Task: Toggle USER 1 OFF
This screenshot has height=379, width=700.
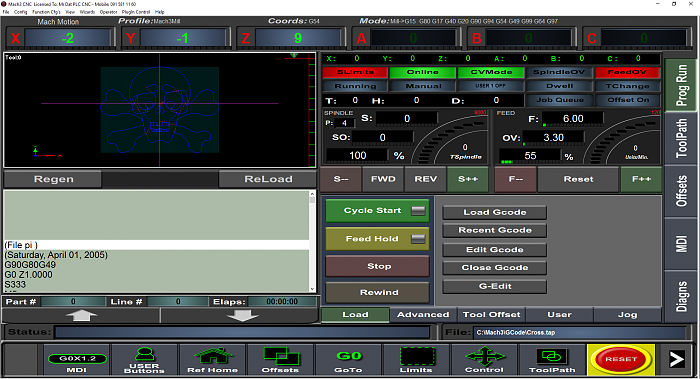Action: tap(491, 86)
